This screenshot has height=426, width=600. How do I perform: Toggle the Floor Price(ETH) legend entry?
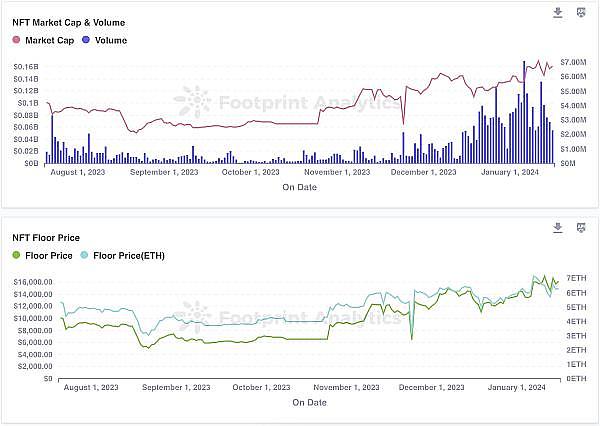[128, 255]
